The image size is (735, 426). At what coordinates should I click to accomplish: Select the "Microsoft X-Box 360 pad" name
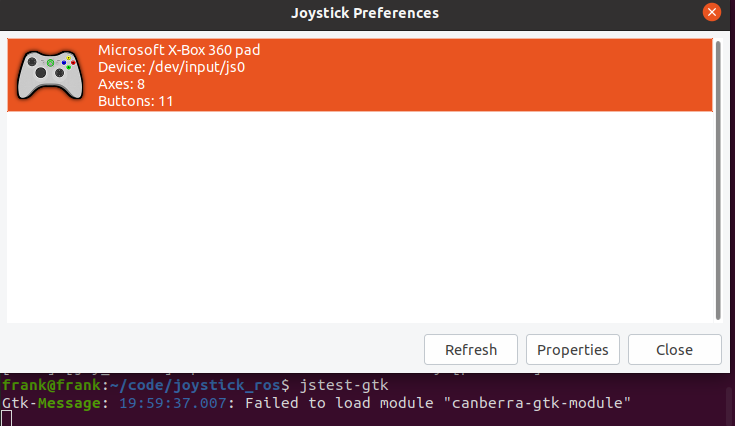(x=180, y=50)
